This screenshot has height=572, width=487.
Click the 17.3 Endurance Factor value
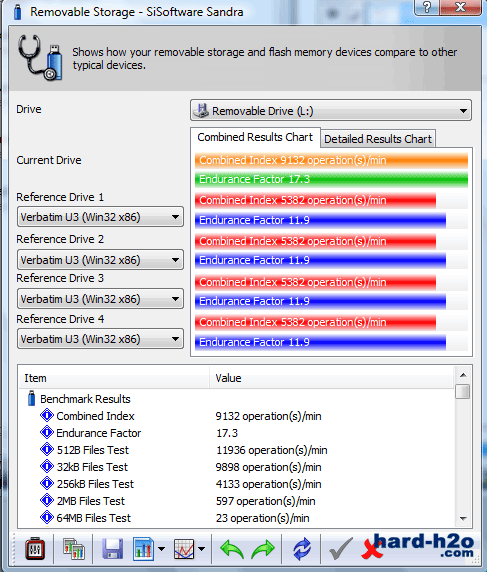(227, 433)
